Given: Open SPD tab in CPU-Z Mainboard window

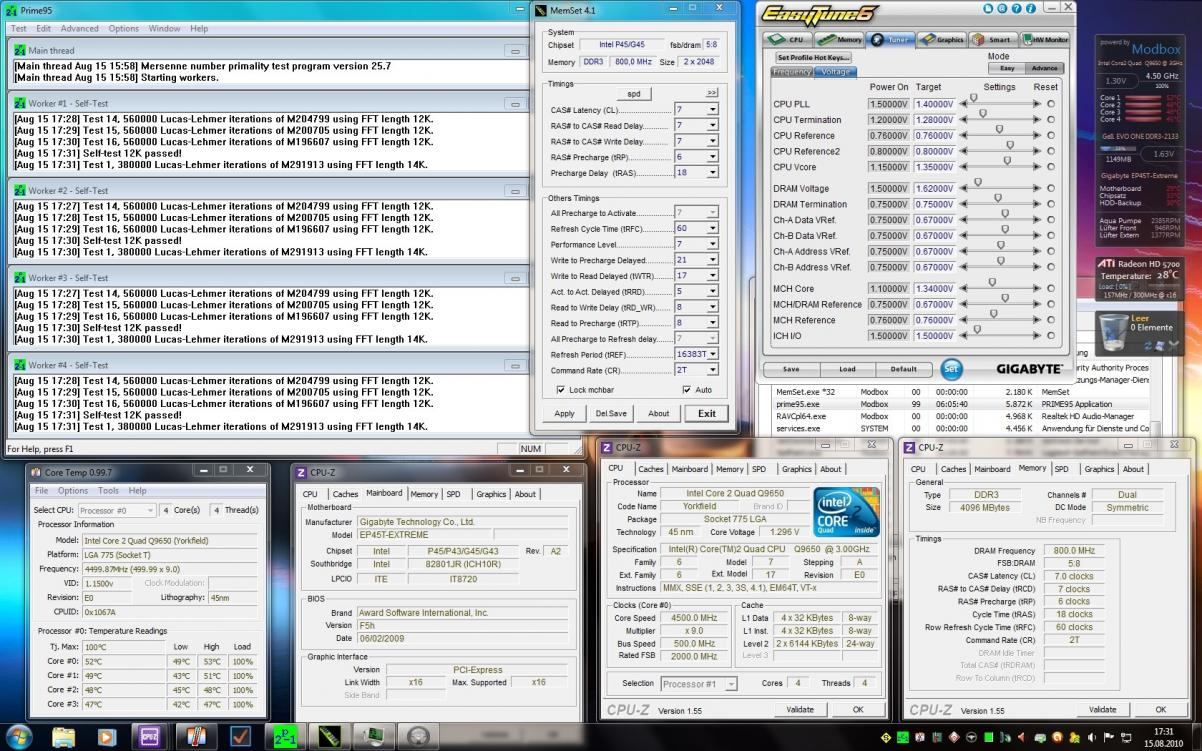Looking at the screenshot, I should (454, 493).
